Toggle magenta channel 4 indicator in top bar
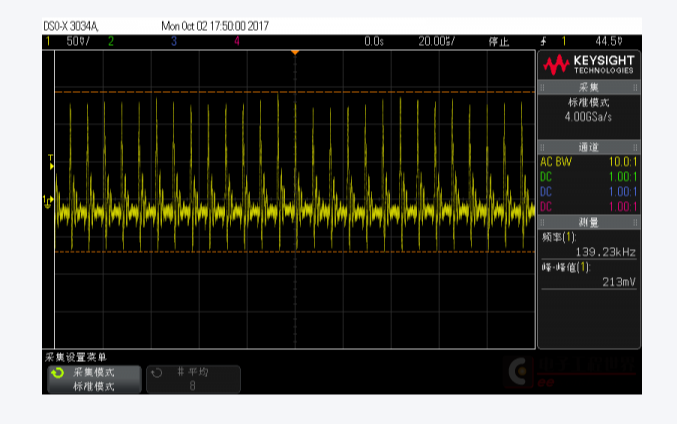 click(237, 41)
